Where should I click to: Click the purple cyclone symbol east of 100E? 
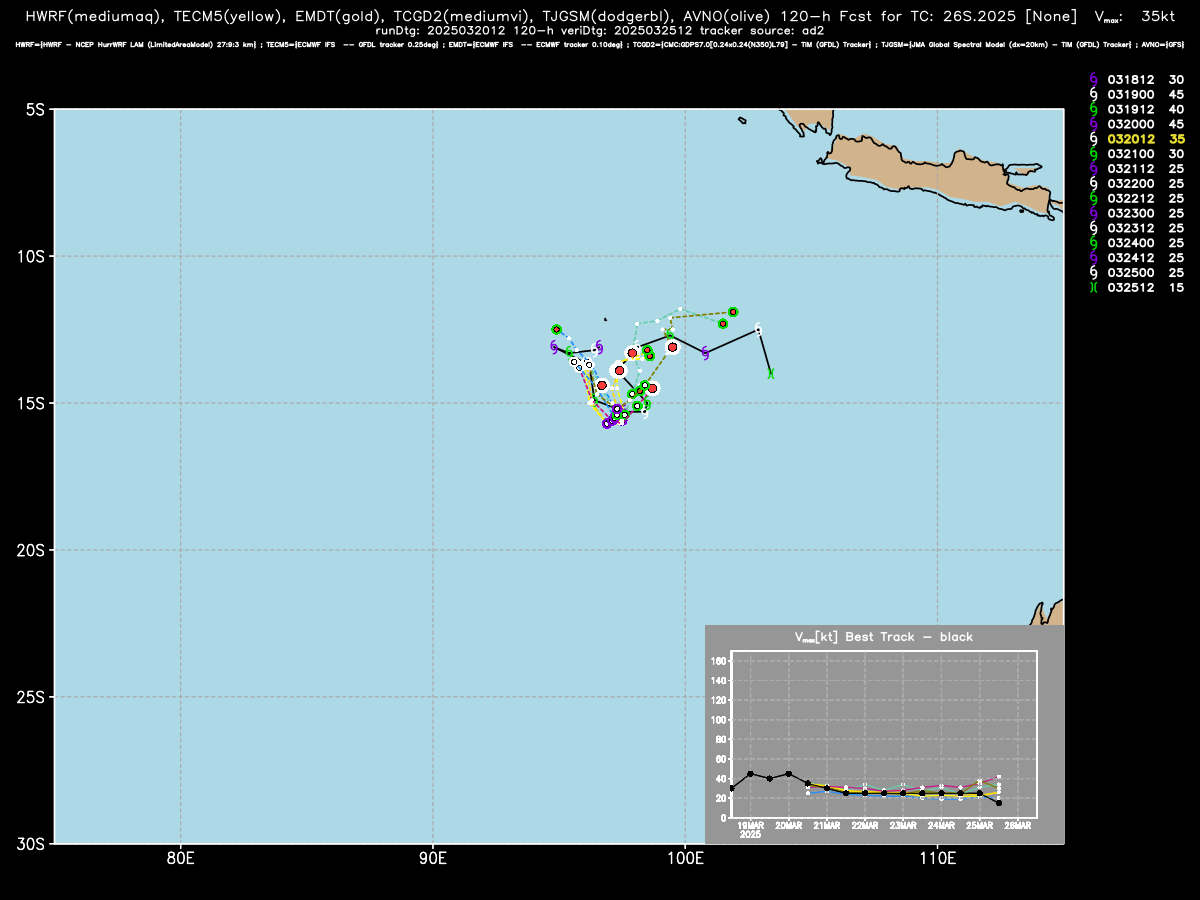pos(705,352)
